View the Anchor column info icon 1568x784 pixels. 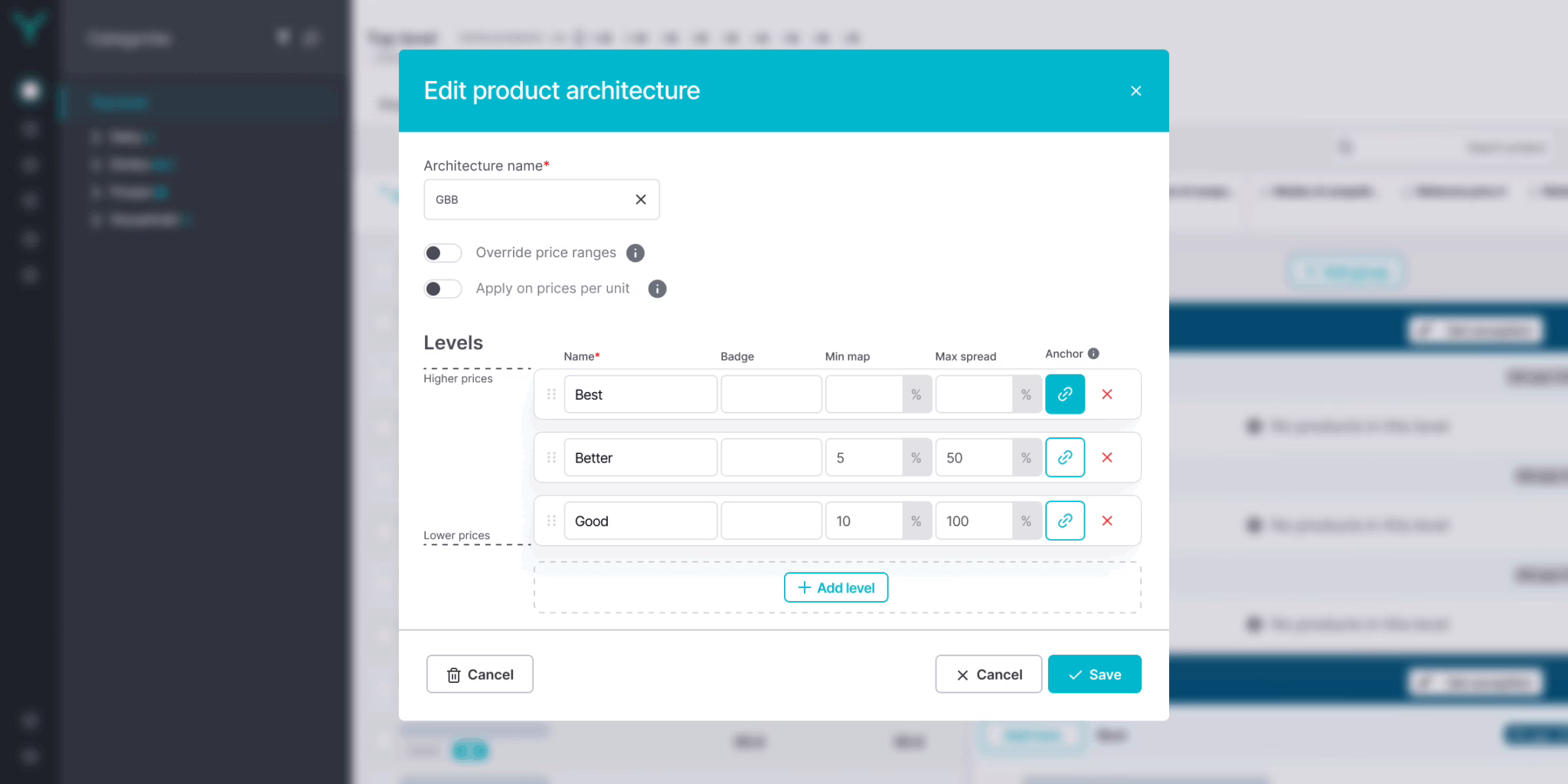coord(1093,354)
